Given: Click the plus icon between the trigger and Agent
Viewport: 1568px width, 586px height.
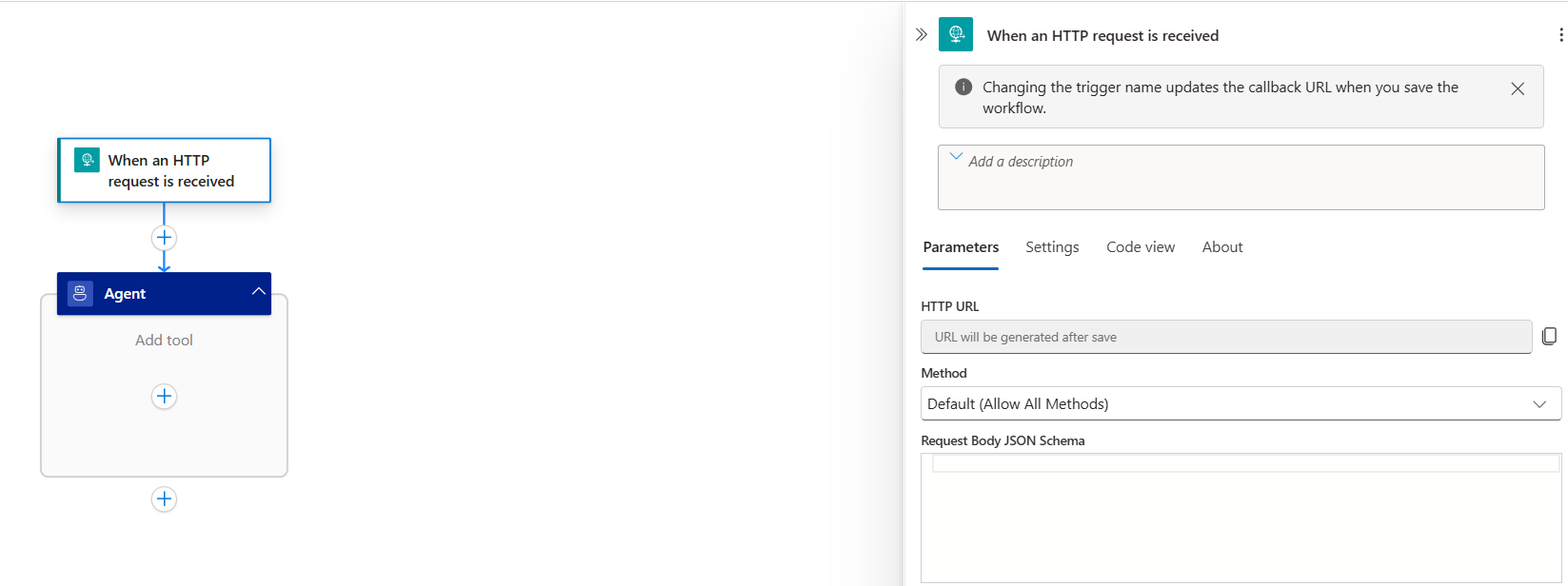Looking at the screenshot, I should [x=164, y=237].
